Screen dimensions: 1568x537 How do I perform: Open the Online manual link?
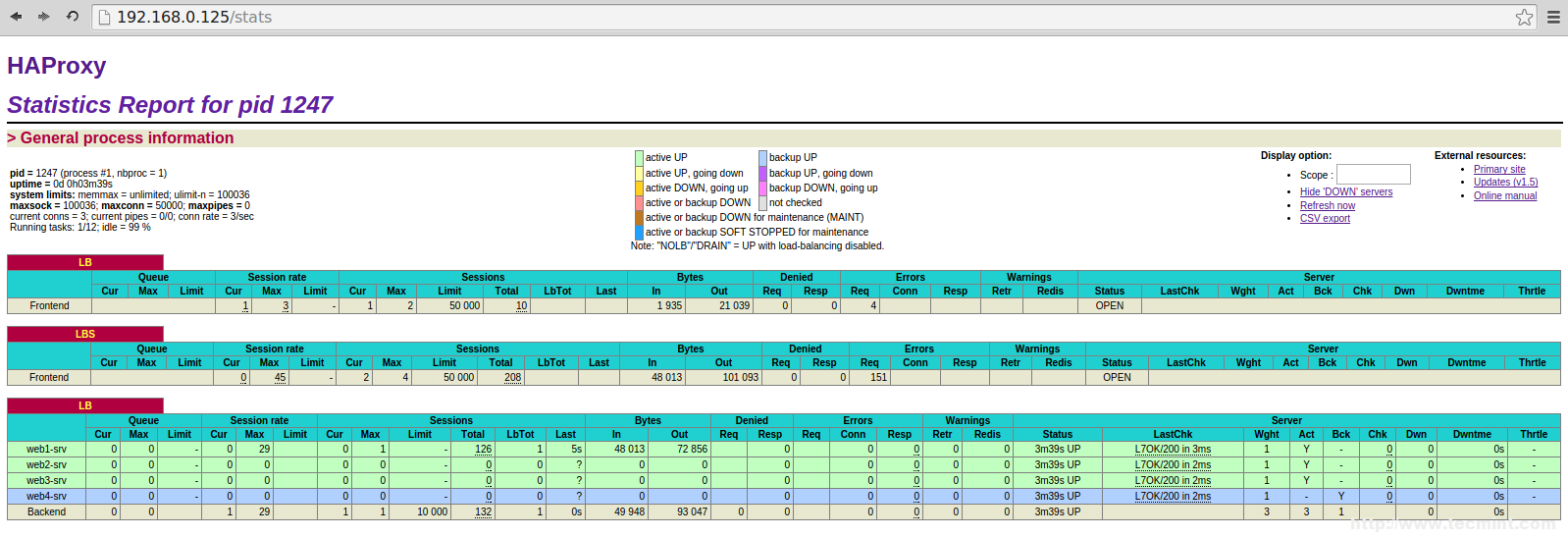tap(1504, 196)
